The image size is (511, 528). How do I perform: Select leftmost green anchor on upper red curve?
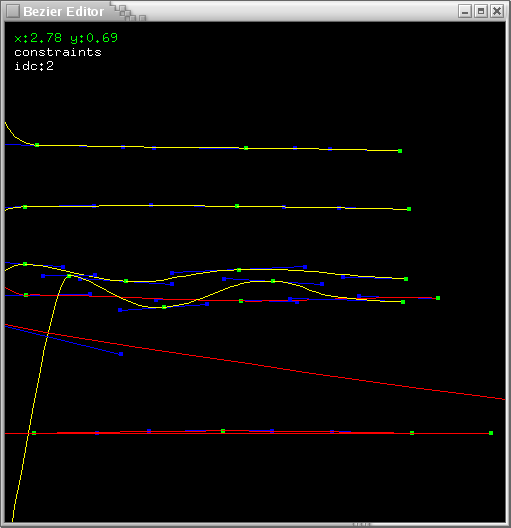26,295
